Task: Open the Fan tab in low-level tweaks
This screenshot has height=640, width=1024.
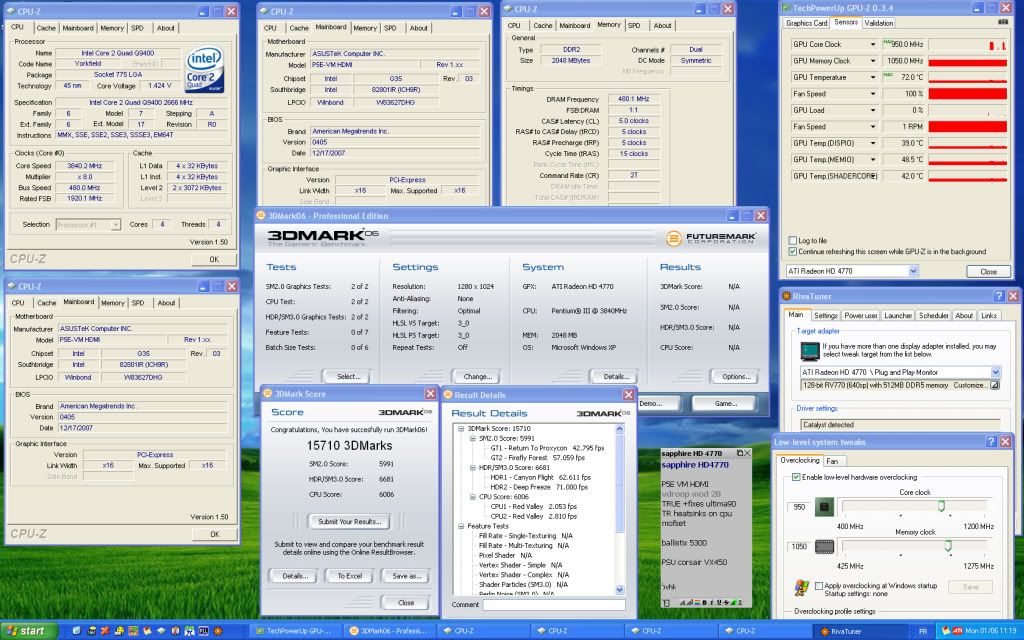Action: coord(833,461)
